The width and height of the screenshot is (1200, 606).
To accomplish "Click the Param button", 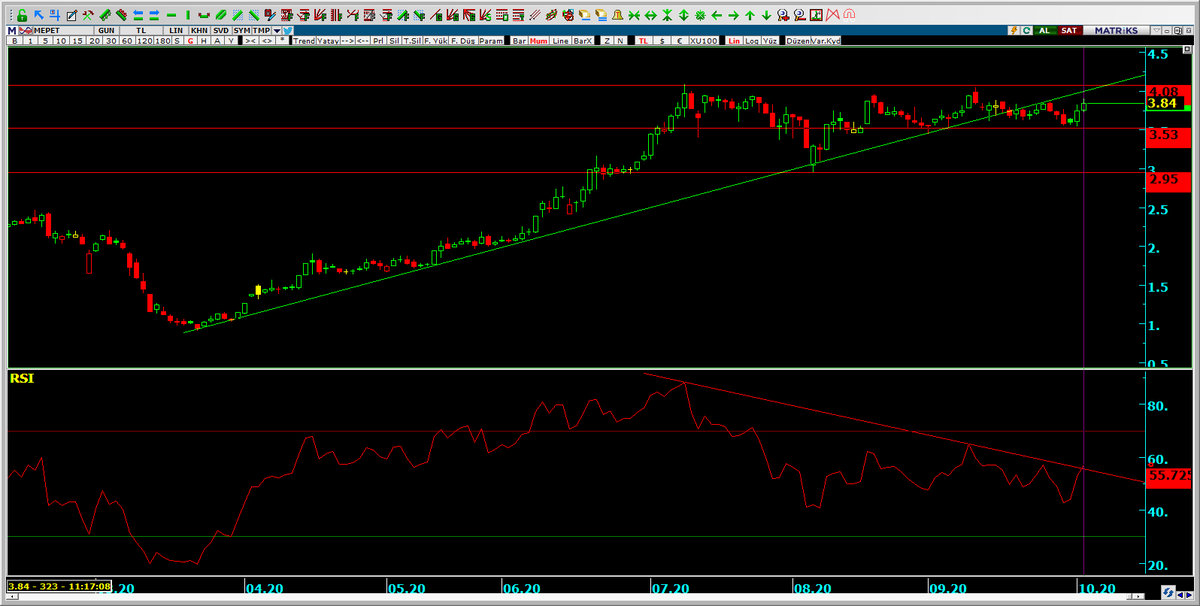I will coord(492,41).
